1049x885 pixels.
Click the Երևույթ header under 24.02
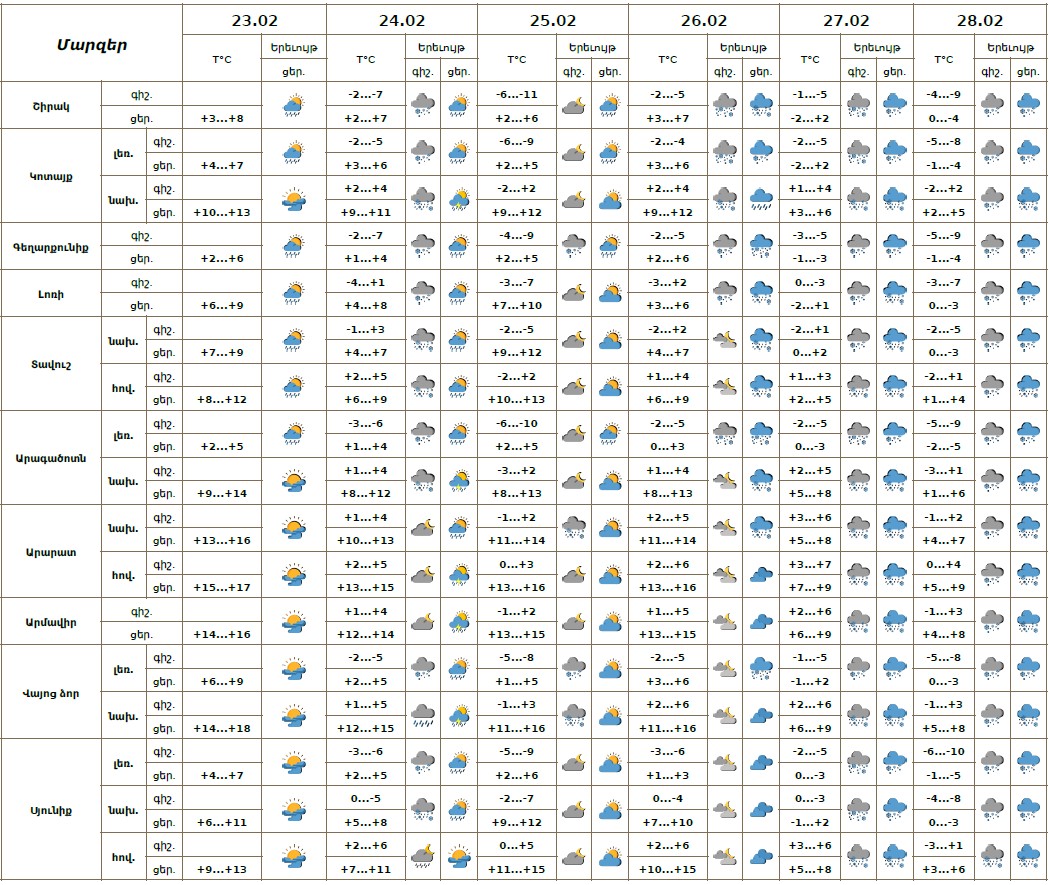click(x=440, y=47)
